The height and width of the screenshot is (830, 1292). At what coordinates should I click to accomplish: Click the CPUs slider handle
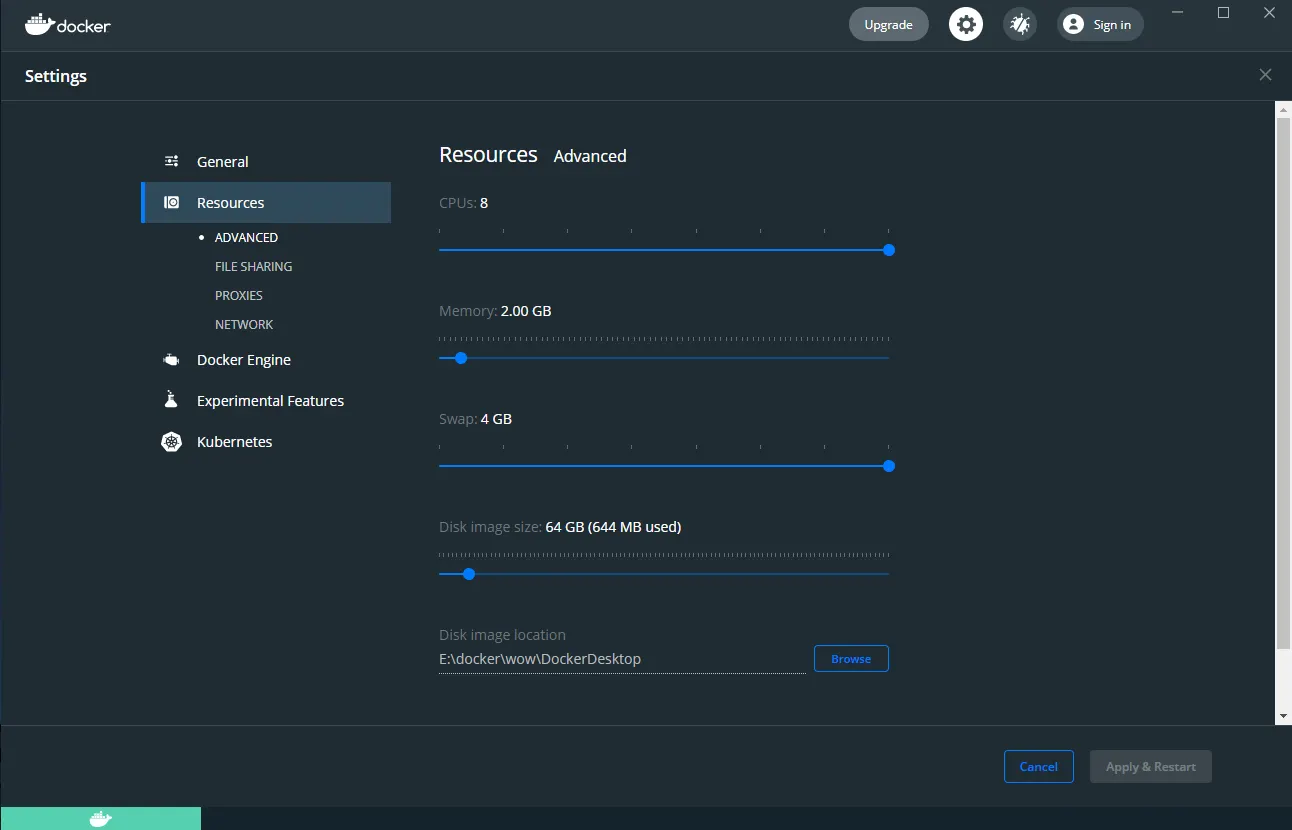click(x=889, y=250)
